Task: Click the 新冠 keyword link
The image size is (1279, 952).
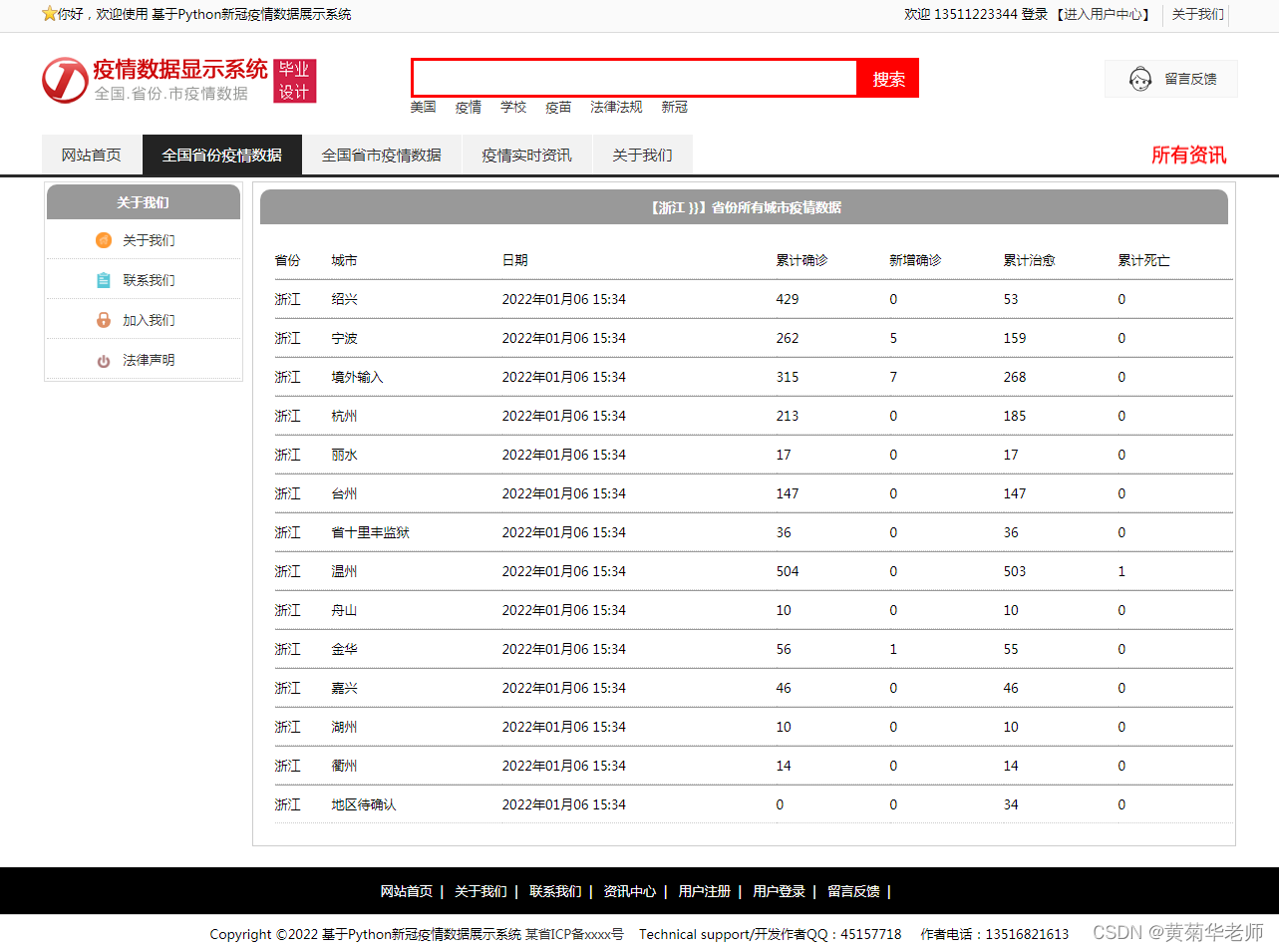Action: tap(675, 107)
